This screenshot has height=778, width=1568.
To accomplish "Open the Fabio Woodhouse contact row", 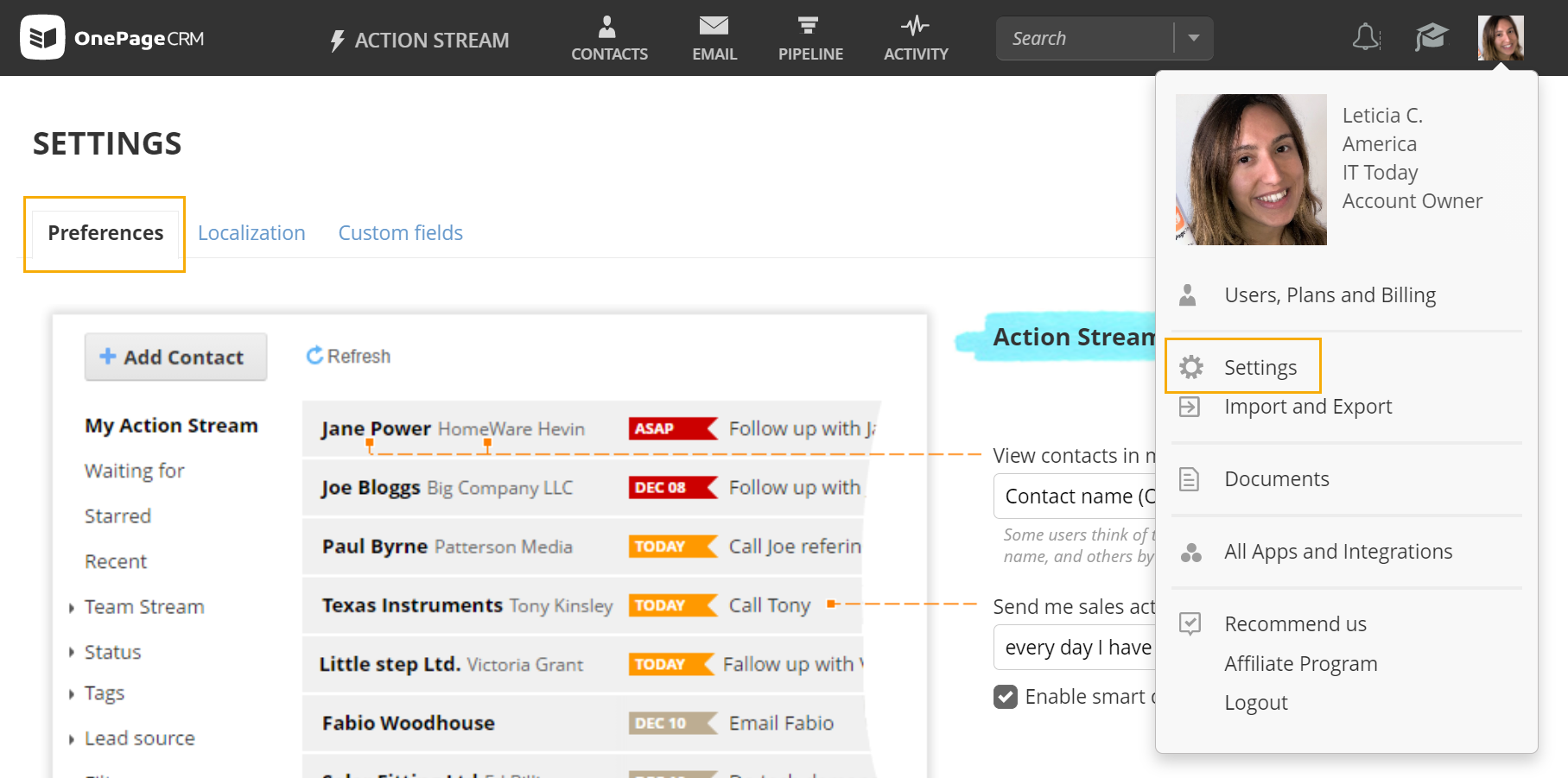I will pyautogui.click(x=585, y=722).
